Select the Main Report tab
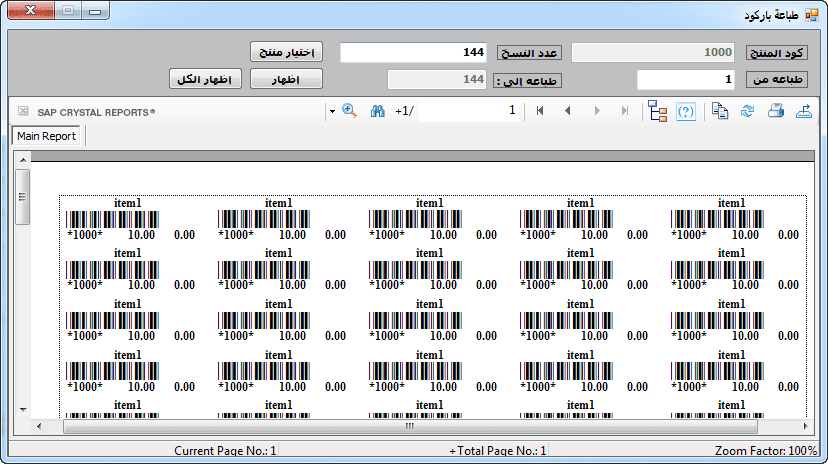Image resolution: width=828 pixels, height=464 pixels. click(46, 136)
